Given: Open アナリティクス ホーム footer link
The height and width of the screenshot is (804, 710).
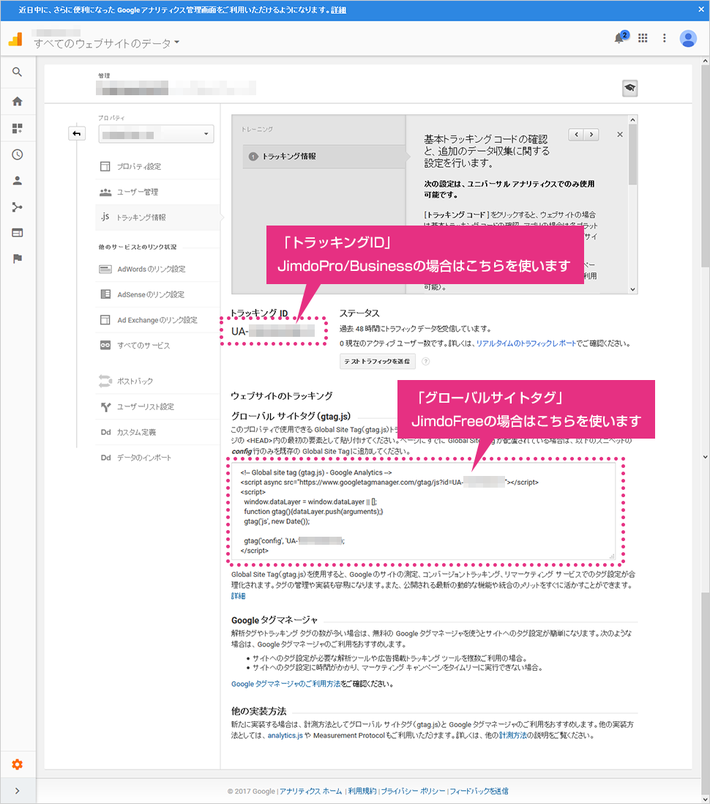Looking at the screenshot, I should [x=311, y=791].
